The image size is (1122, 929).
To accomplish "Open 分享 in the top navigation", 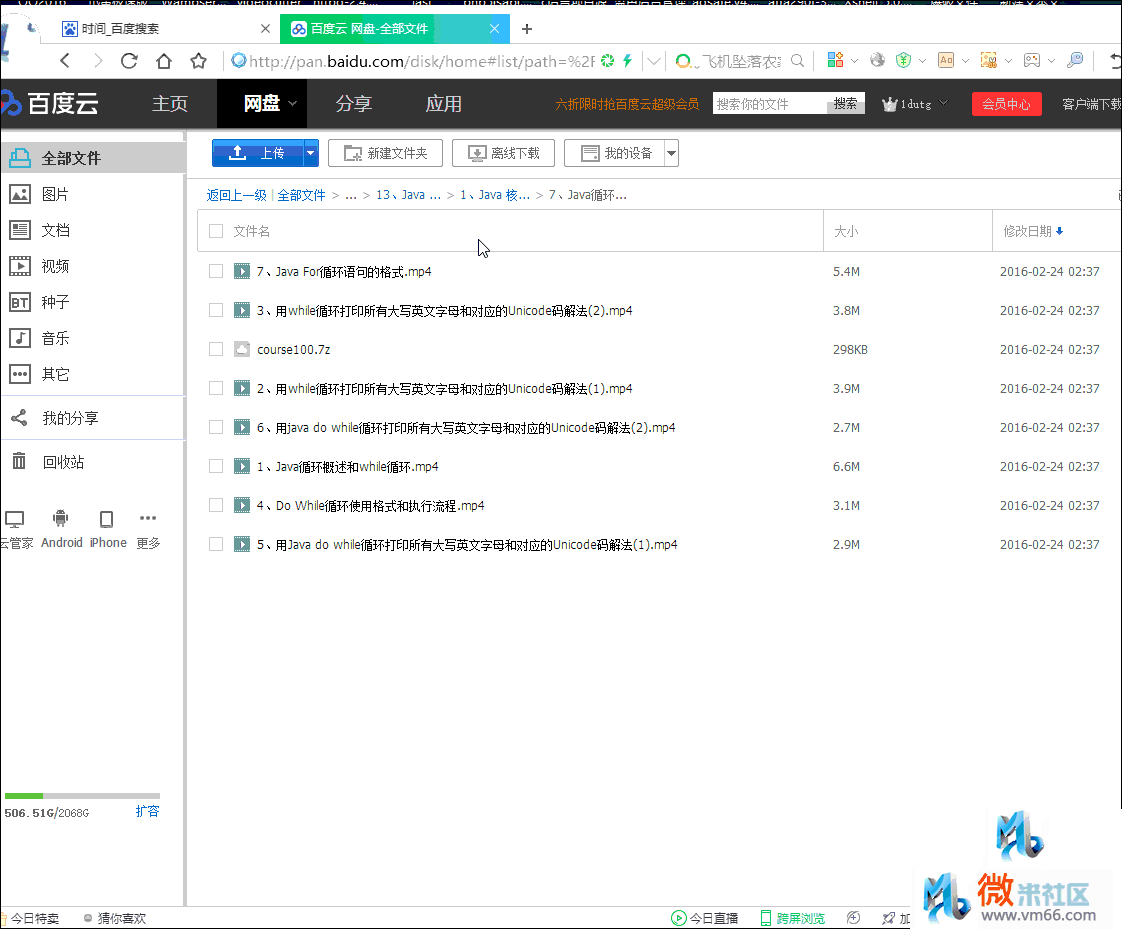I will (353, 104).
